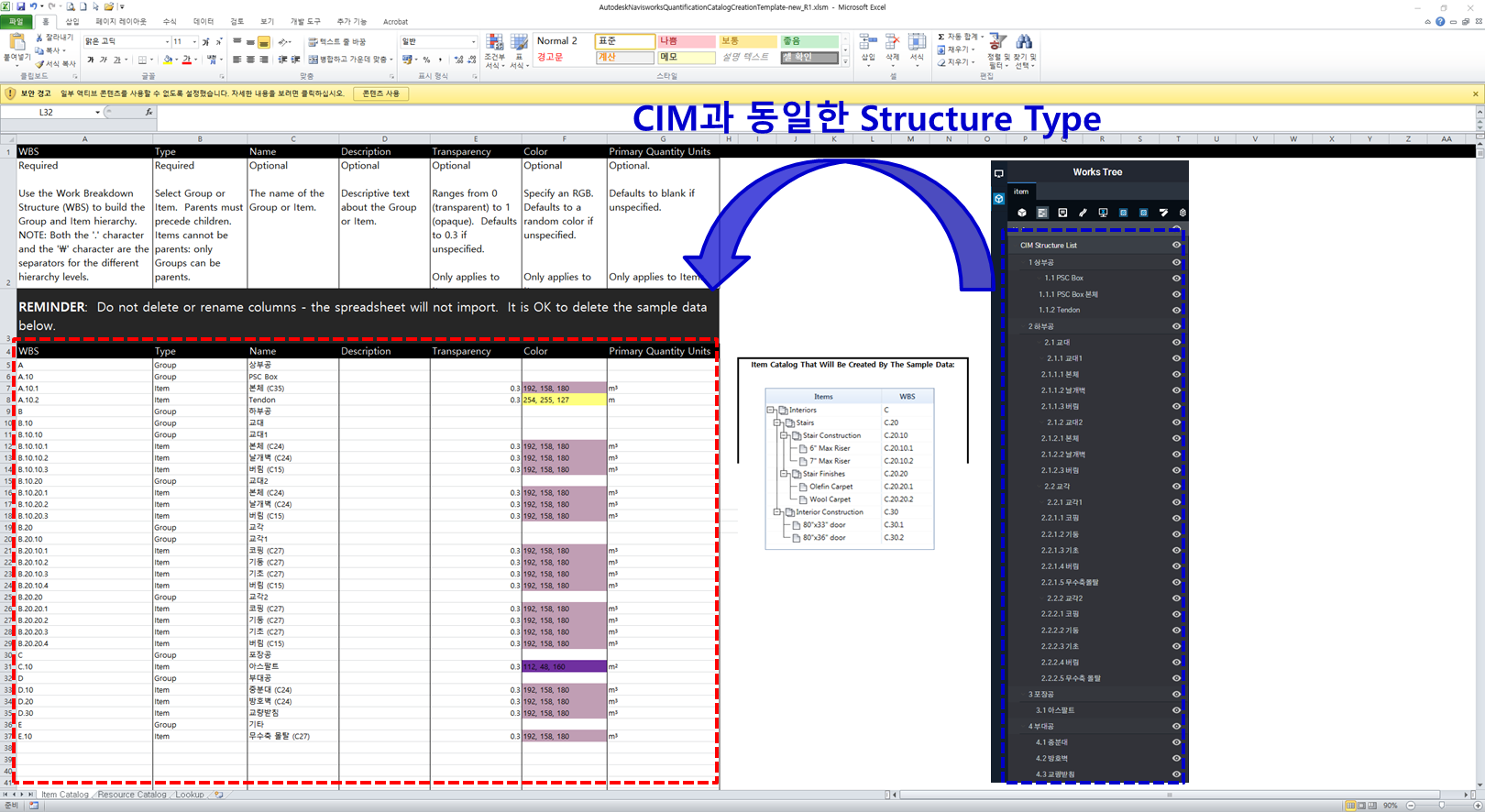Open the number format dropdown (일반)
The width and height of the screenshot is (1485, 812).
pos(473,41)
